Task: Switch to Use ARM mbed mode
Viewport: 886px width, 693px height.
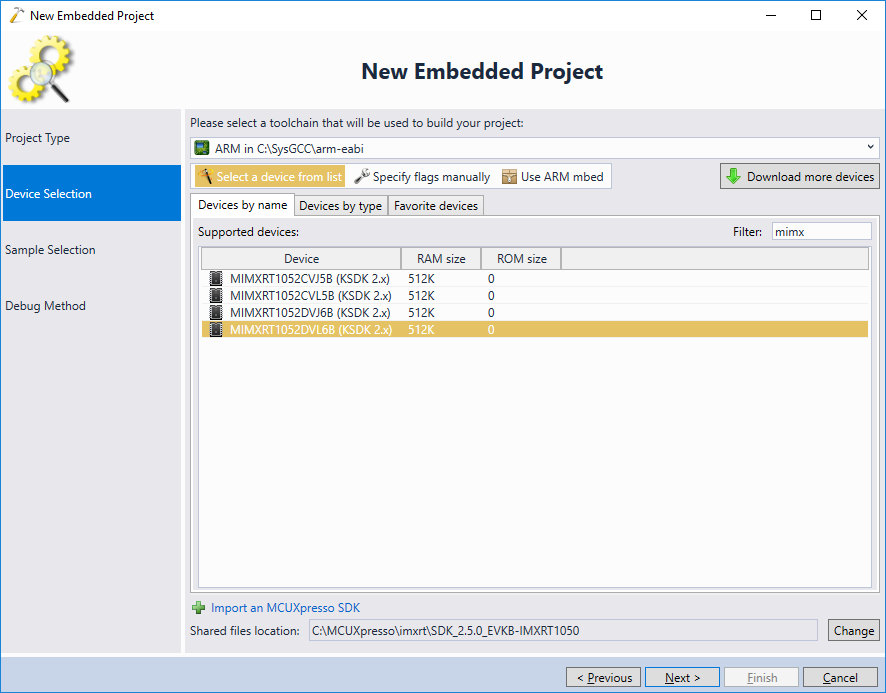Action: click(553, 176)
